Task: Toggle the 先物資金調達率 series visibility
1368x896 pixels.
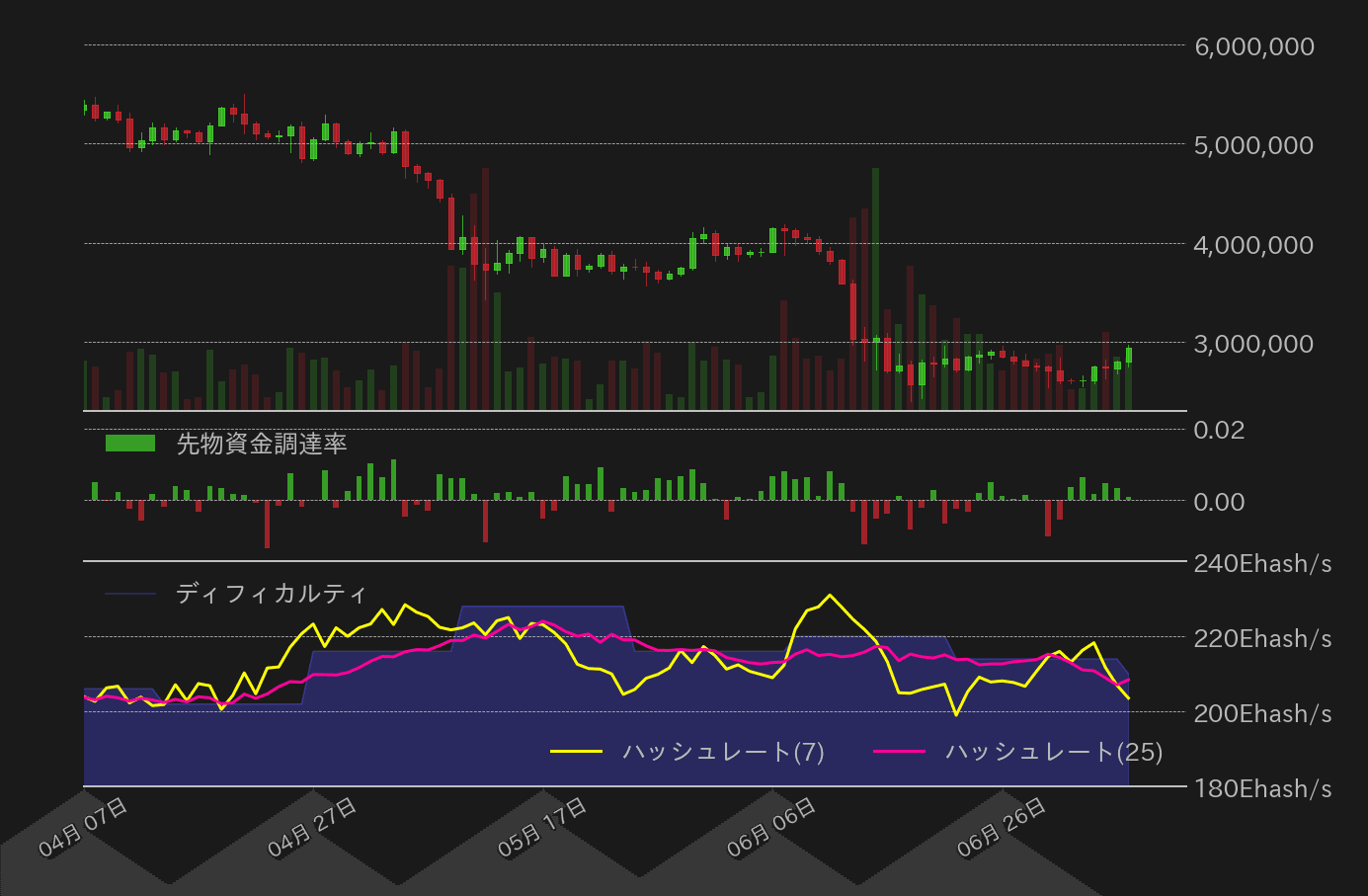Action: pos(262,445)
